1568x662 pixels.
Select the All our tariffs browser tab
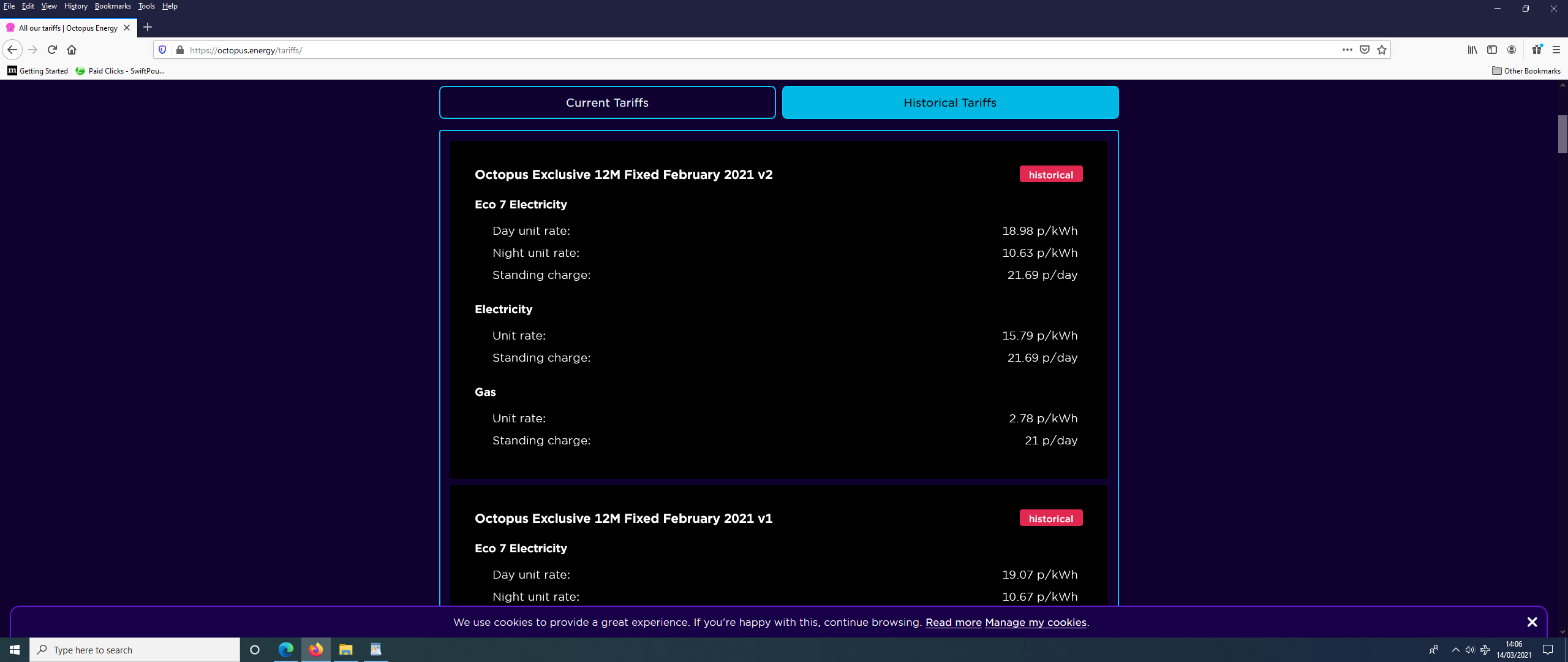coord(68,28)
